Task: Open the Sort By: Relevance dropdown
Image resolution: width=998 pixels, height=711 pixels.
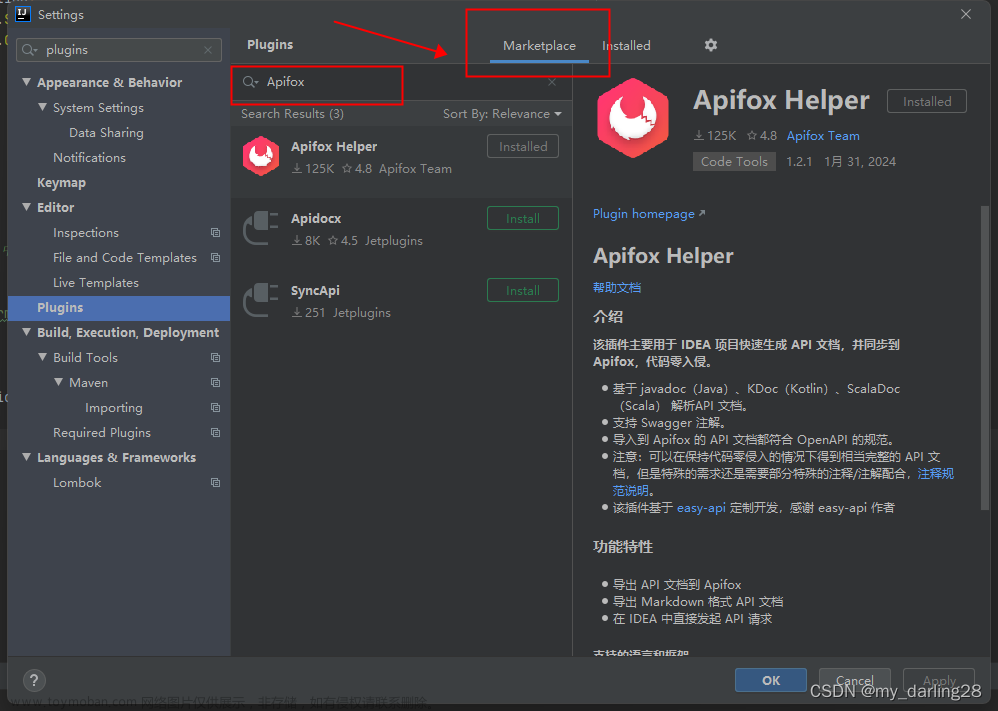Action: 502,114
